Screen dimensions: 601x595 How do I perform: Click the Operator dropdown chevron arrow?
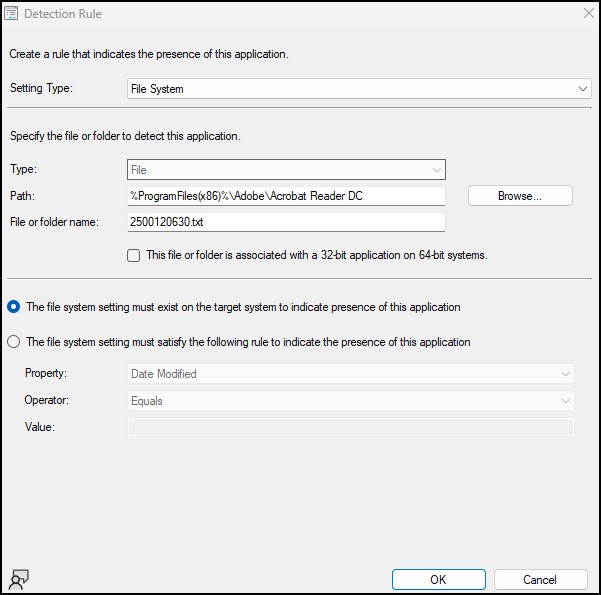[565, 401]
